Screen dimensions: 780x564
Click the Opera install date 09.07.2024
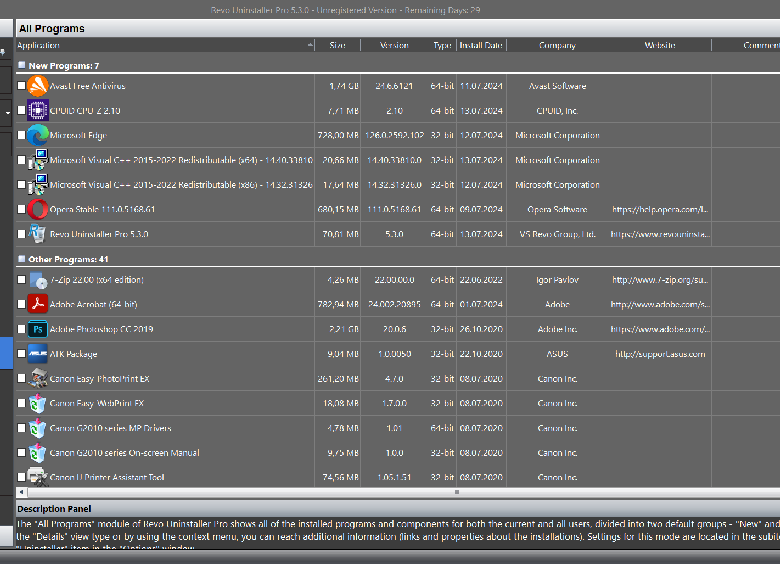(x=481, y=209)
